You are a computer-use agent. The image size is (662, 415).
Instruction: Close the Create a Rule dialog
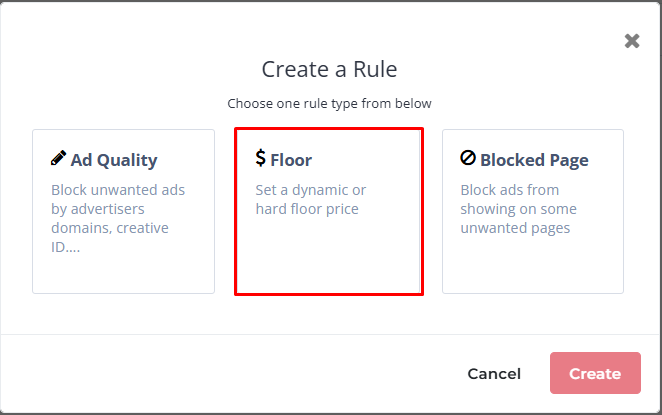pos(632,41)
